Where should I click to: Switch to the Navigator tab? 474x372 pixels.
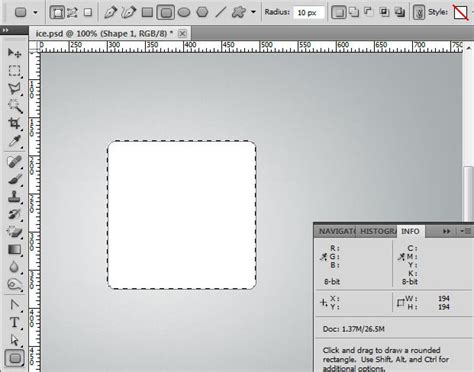coord(336,231)
